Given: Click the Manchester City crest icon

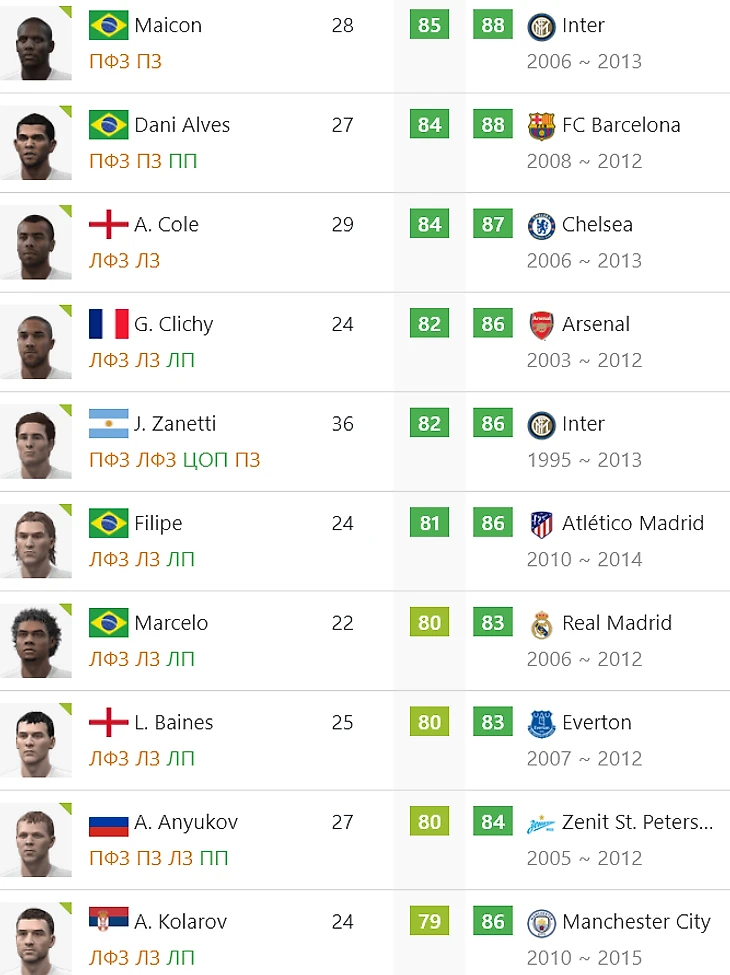Looking at the screenshot, I should (541, 923).
